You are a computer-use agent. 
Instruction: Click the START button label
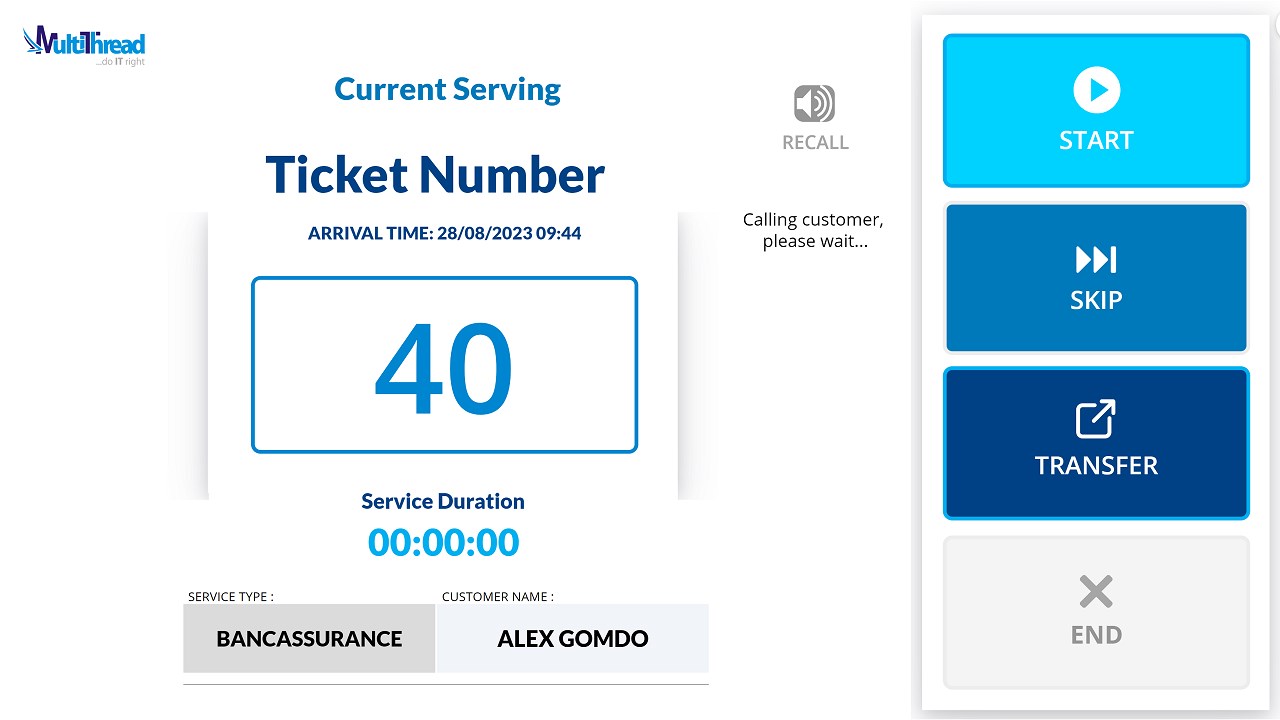pyautogui.click(x=1096, y=141)
